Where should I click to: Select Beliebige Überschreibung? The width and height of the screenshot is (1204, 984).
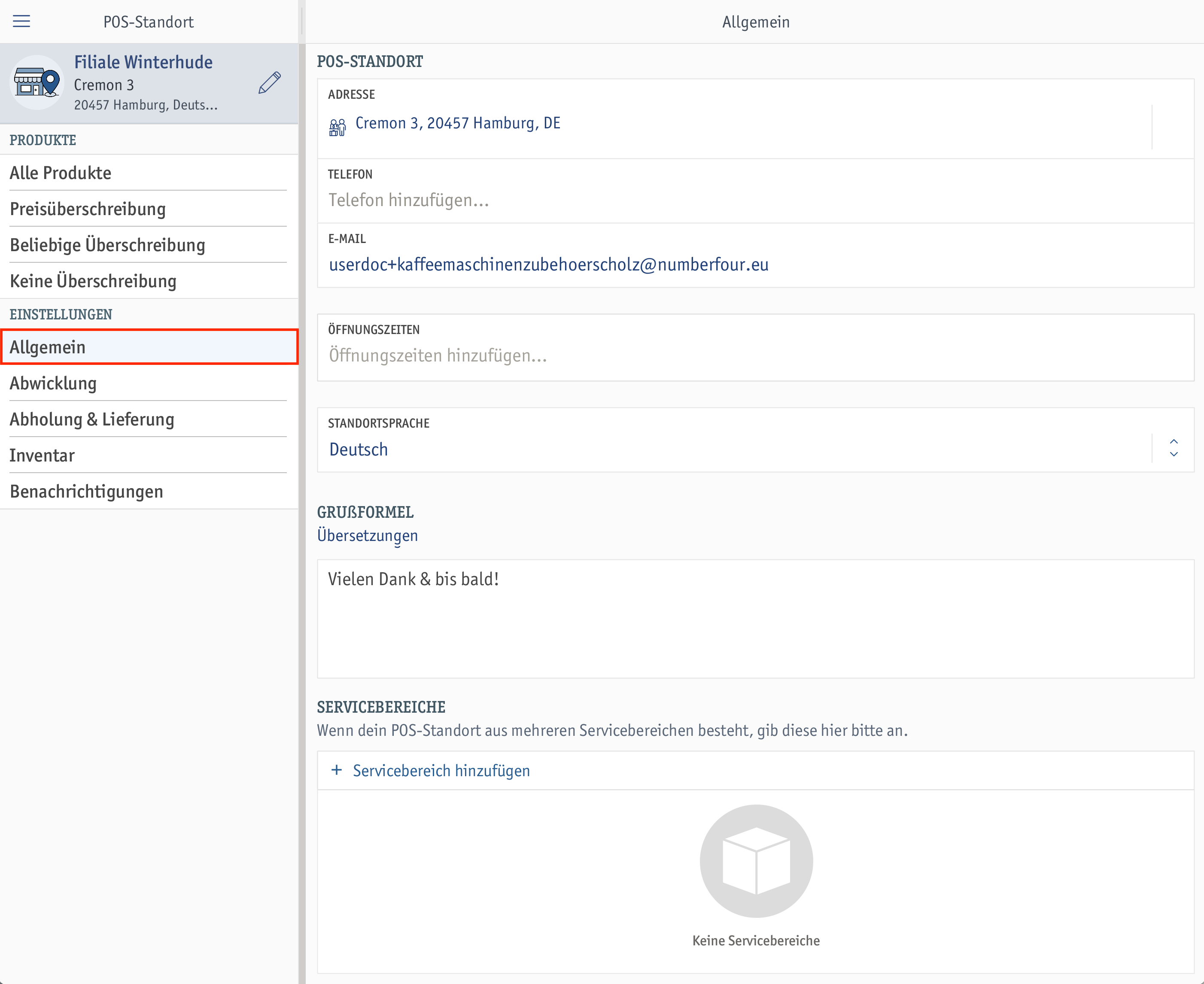pos(149,245)
